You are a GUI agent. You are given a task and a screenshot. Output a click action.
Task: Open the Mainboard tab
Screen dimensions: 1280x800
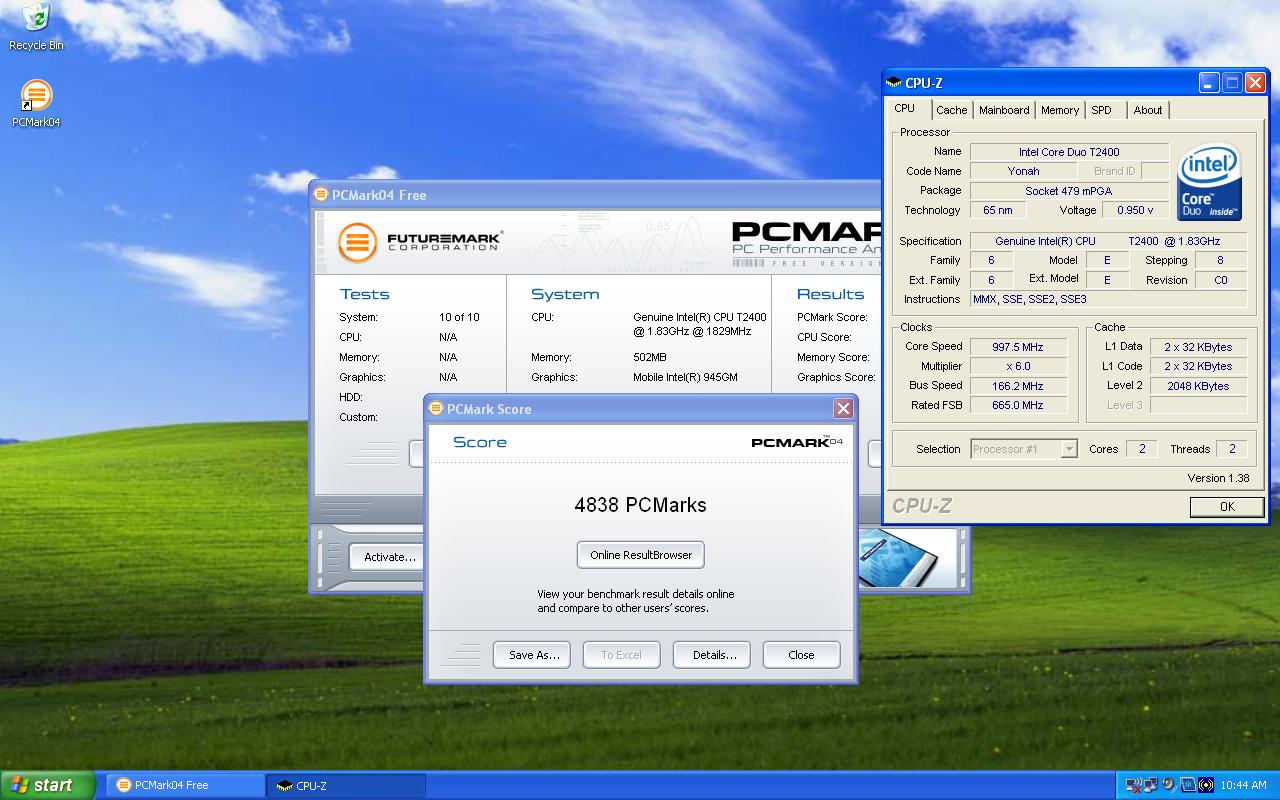tap(1004, 110)
